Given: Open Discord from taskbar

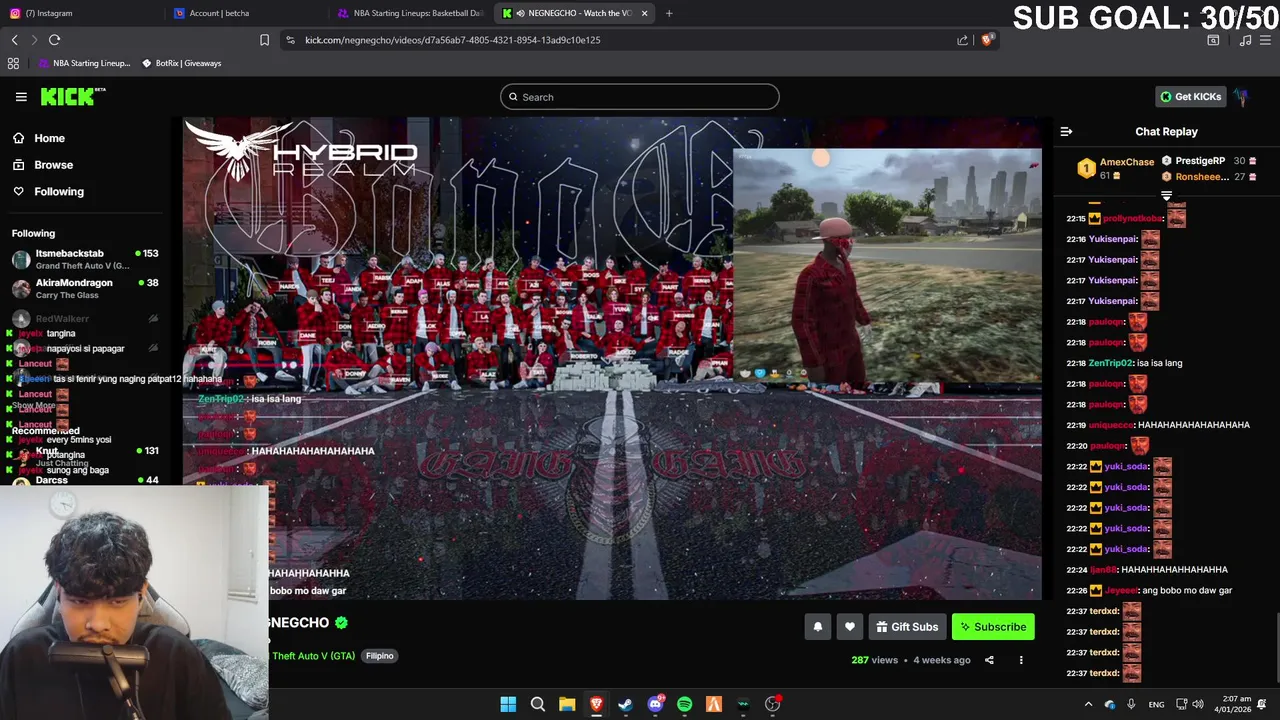Looking at the screenshot, I should [655, 704].
